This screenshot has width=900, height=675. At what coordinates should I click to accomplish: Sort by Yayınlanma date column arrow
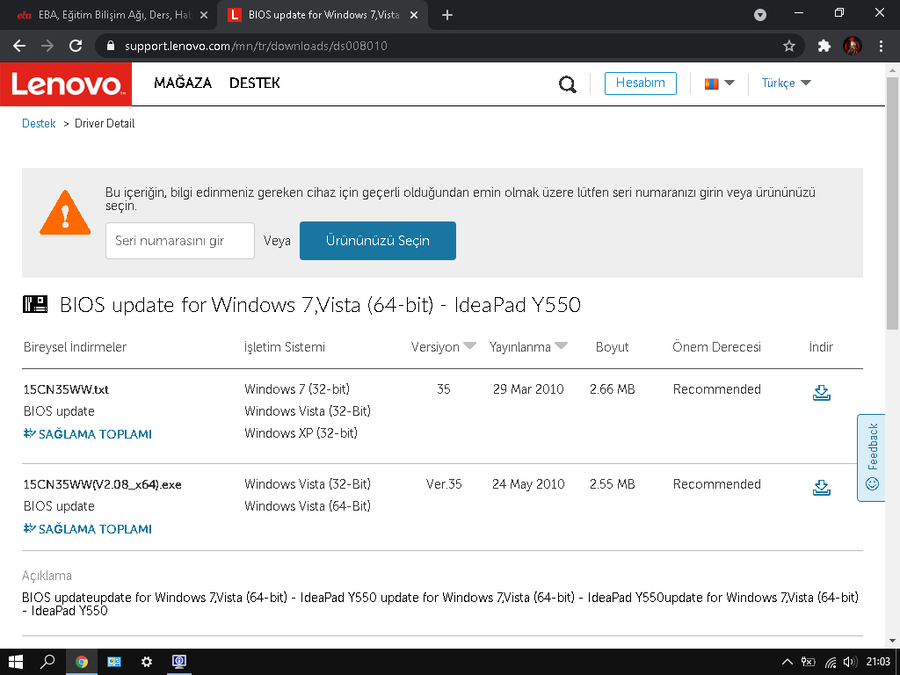click(x=561, y=347)
